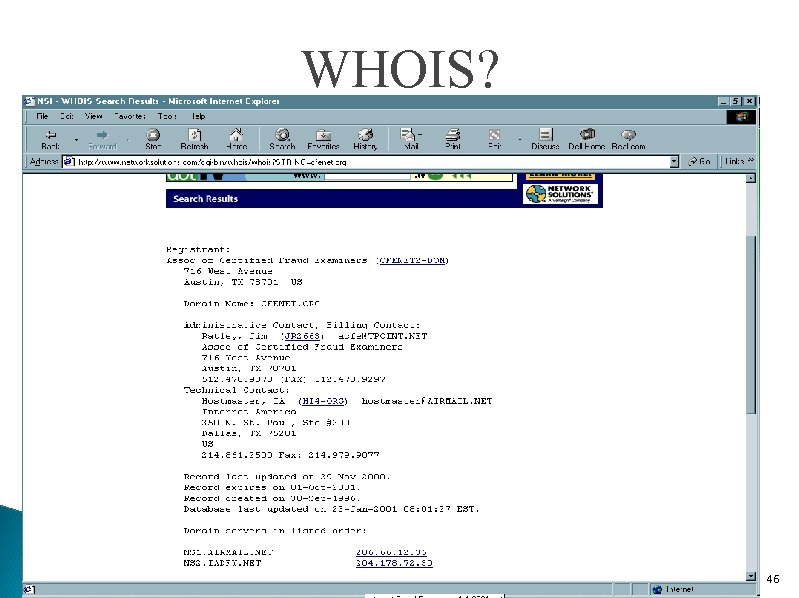This screenshot has width=799, height=598.
Task: Print the page with Print icon
Action: [x=452, y=139]
